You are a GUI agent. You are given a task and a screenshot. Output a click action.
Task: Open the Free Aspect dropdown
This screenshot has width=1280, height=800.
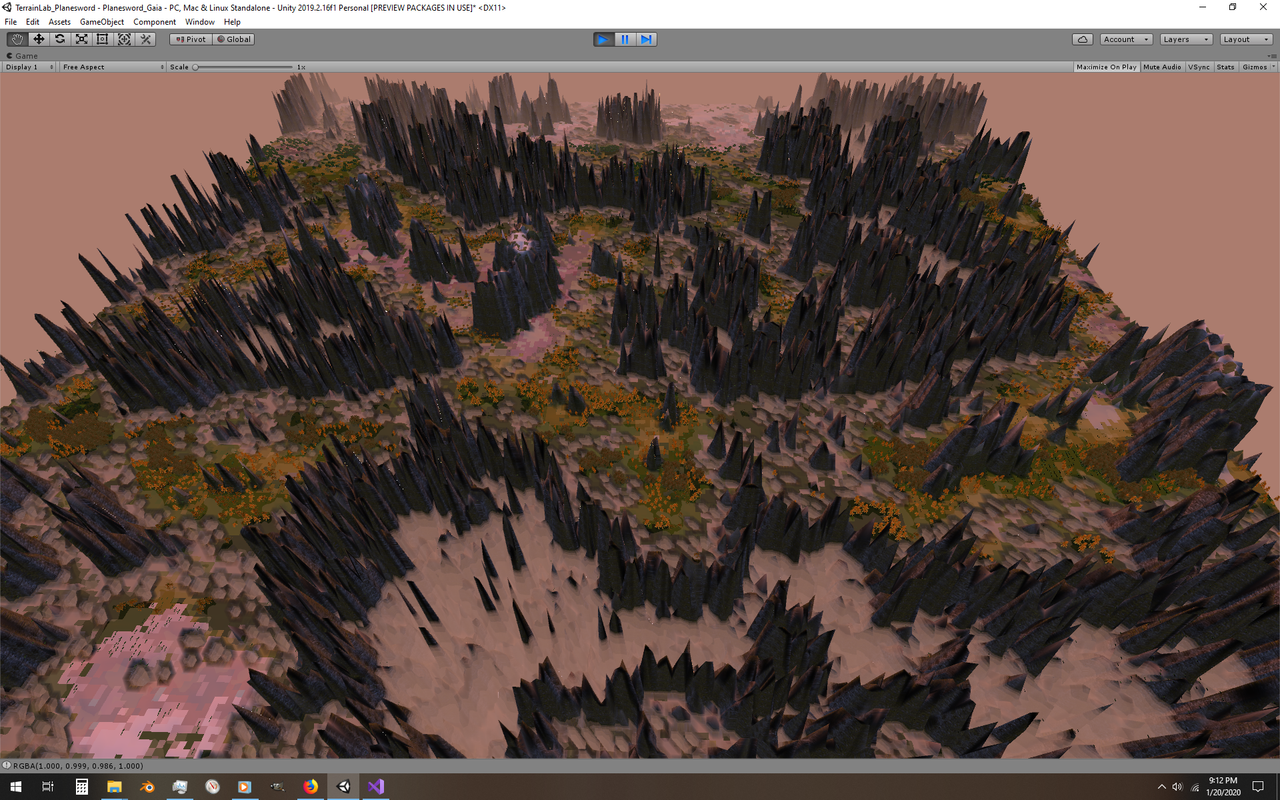point(112,67)
